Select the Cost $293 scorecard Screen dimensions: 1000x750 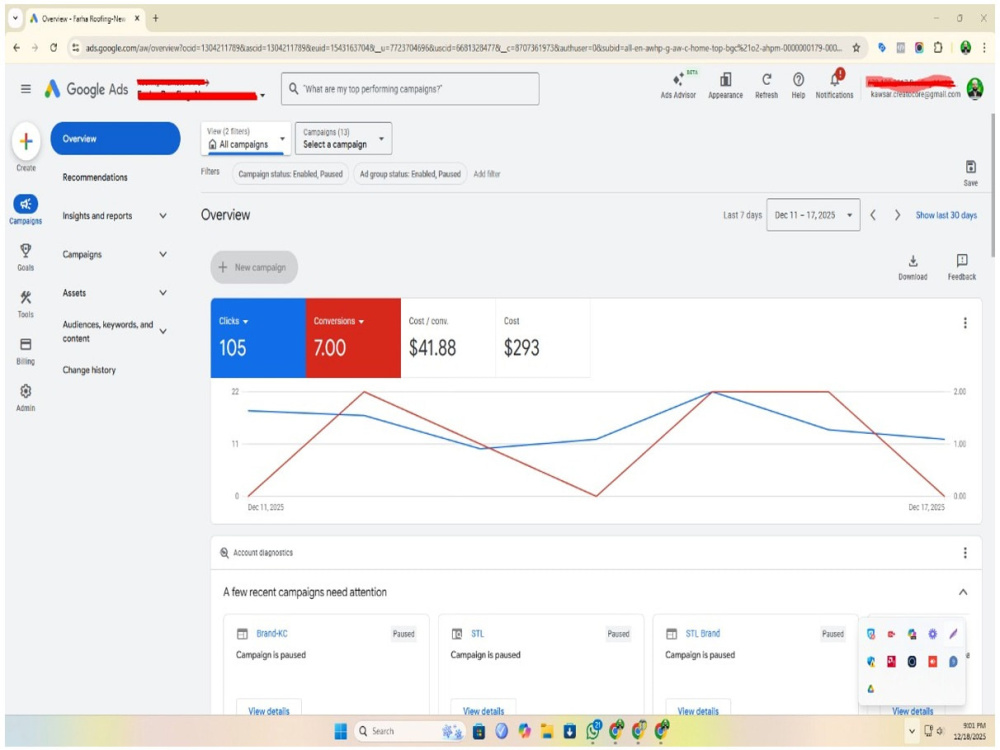[543, 338]
